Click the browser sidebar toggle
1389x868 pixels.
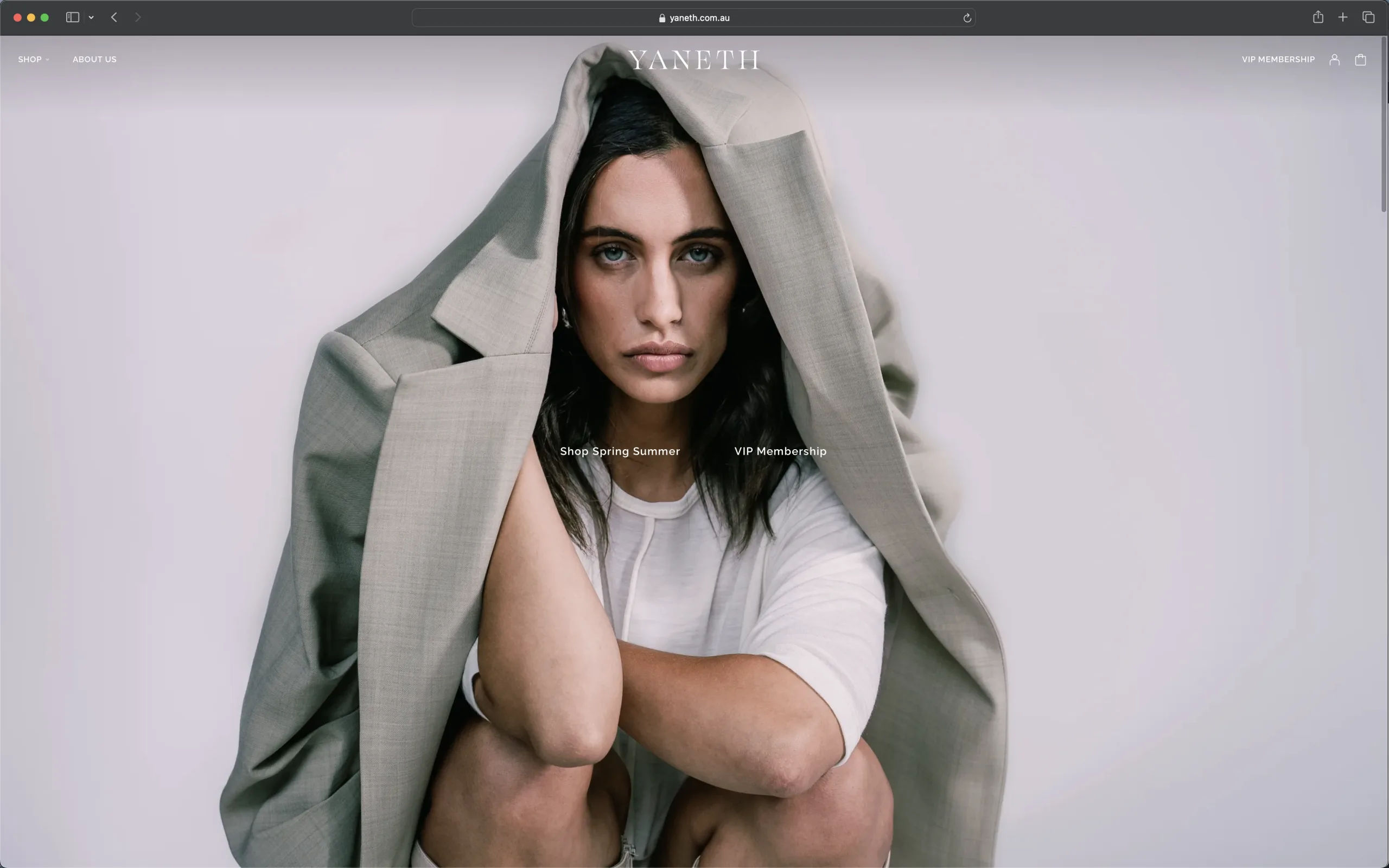point(71,17)
